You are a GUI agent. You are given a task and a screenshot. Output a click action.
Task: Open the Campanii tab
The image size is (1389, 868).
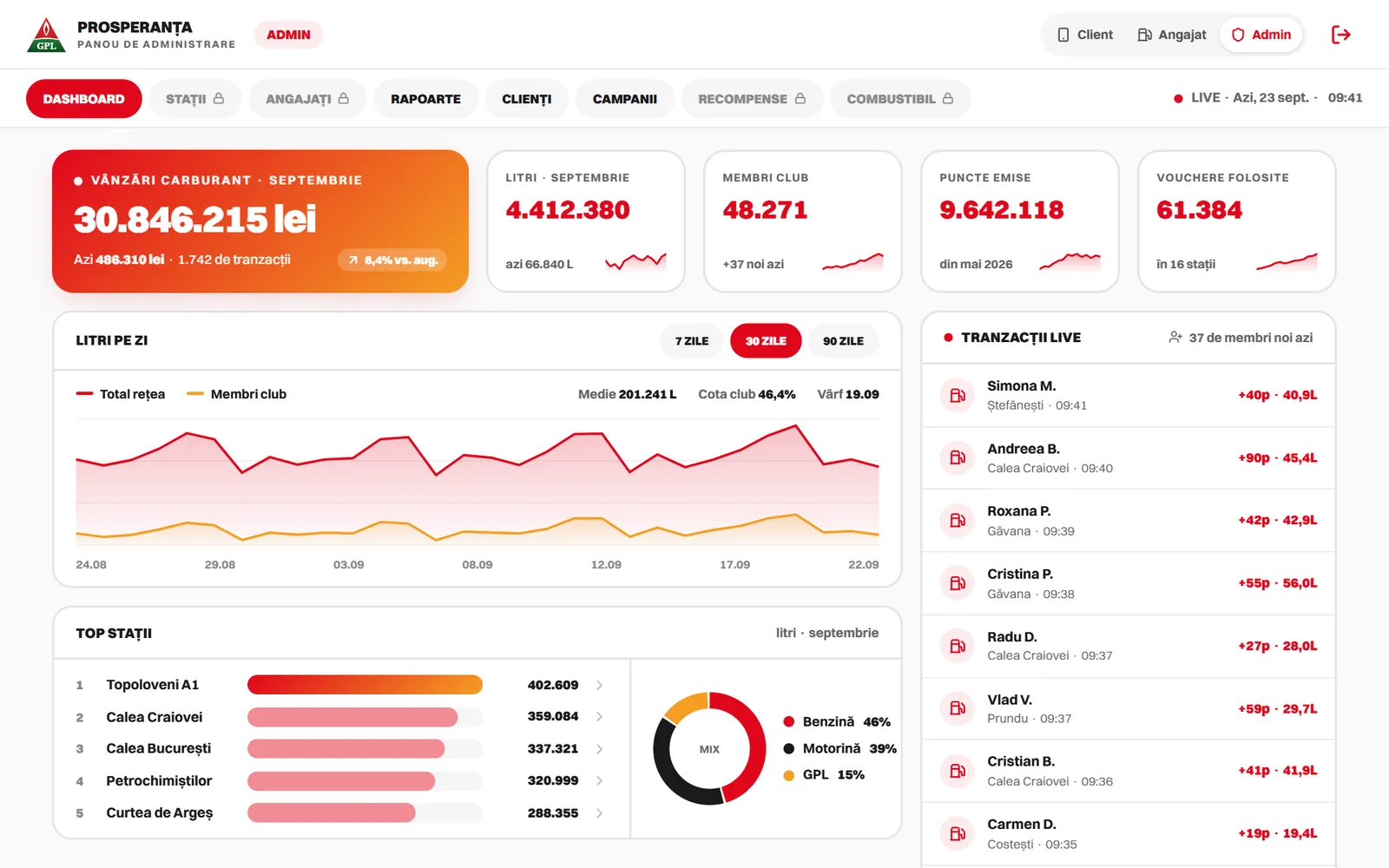coord(624,99)
